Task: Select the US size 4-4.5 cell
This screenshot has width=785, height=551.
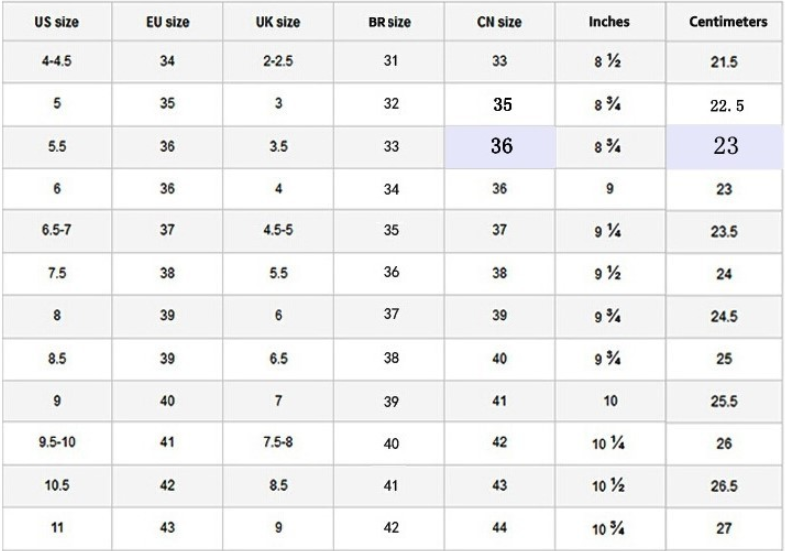Action: pos(55,61)
